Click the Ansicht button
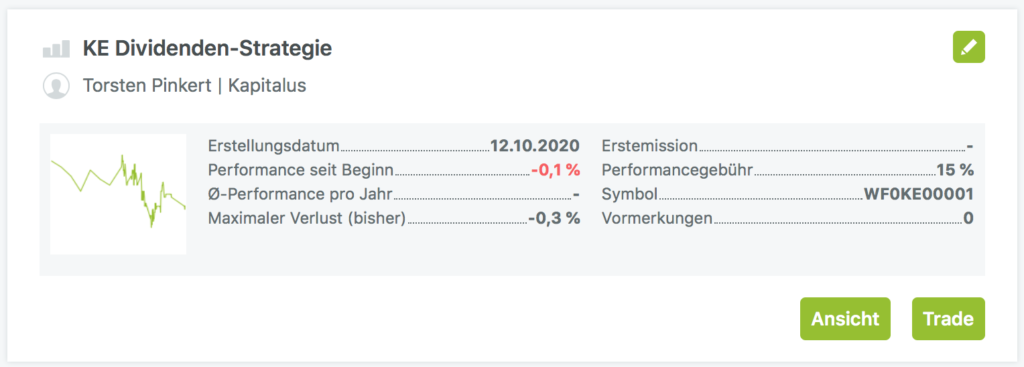1024x367 pixels. point(845,319)
